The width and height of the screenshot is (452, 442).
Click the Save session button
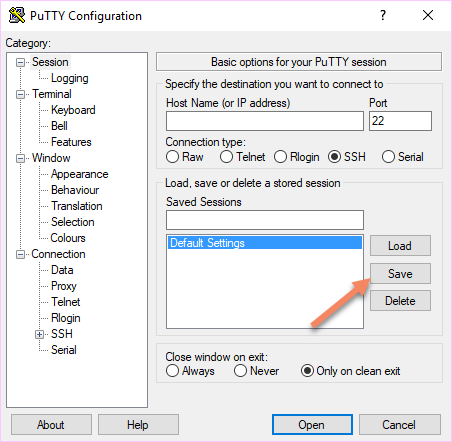point(400,274)
